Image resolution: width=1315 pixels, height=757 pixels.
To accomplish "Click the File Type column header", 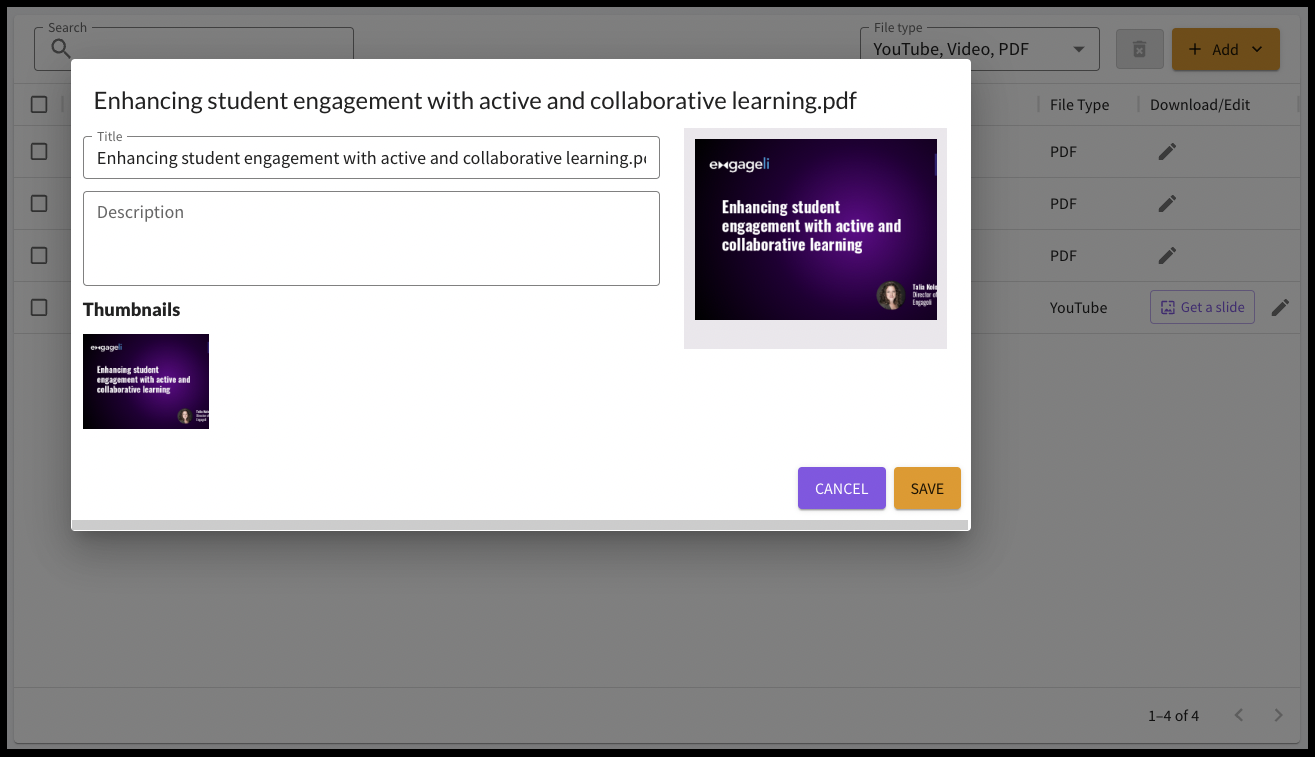I will (1079, 105).
